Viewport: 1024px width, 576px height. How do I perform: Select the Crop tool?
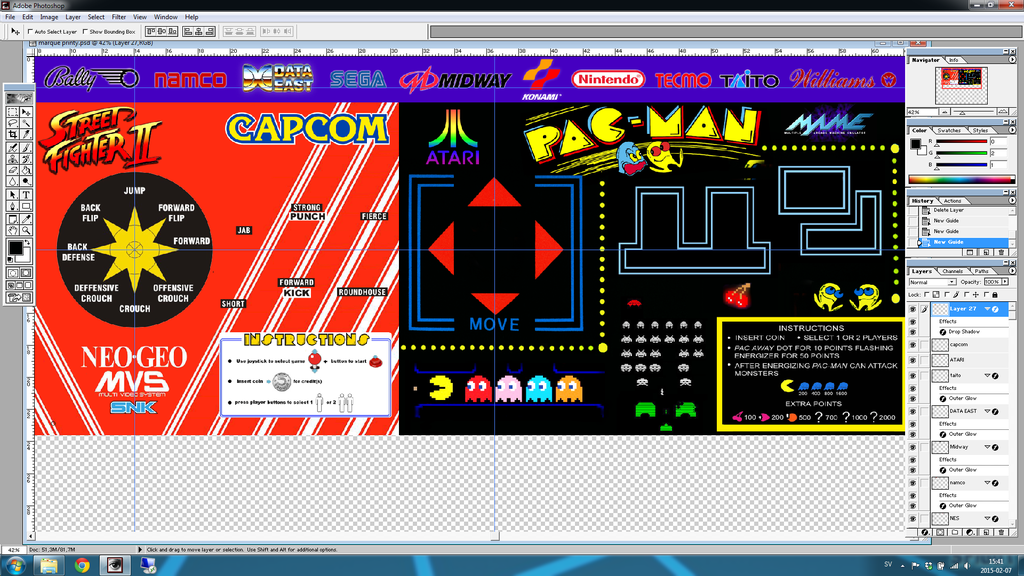pyautogui.click(x=12, y=135)
